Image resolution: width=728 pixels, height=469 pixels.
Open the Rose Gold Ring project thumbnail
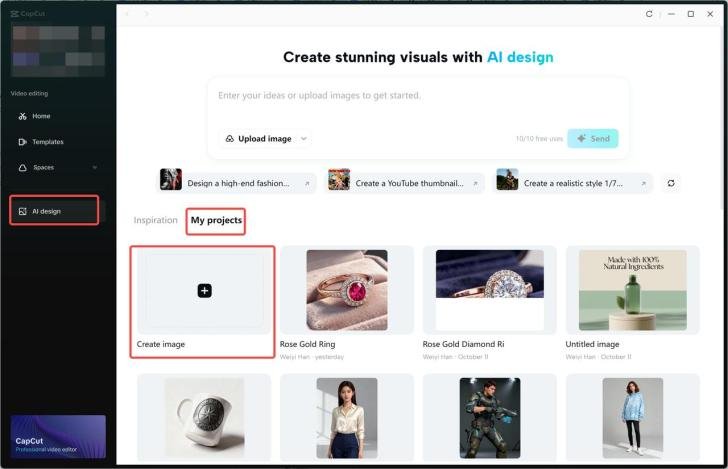(x=347, y=290)
